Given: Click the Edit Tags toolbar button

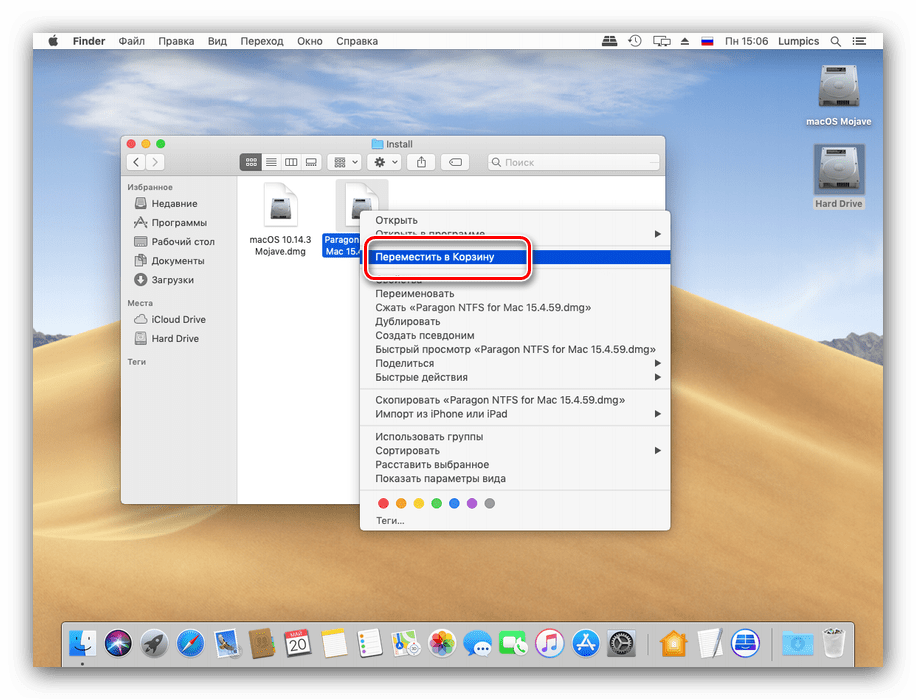Looking at the screenshot, I should click(x=455, y=162).
